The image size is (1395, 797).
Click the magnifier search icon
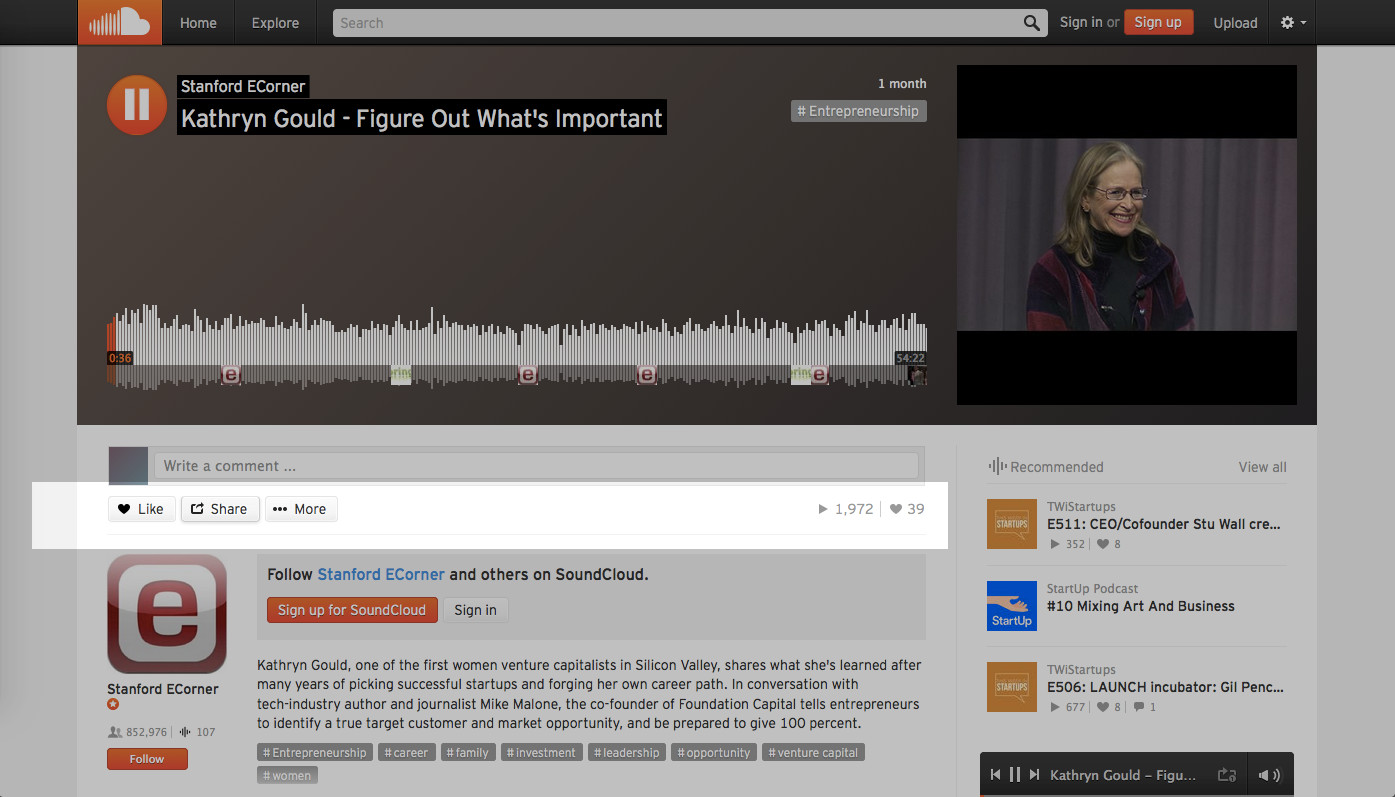[1031, 23]
